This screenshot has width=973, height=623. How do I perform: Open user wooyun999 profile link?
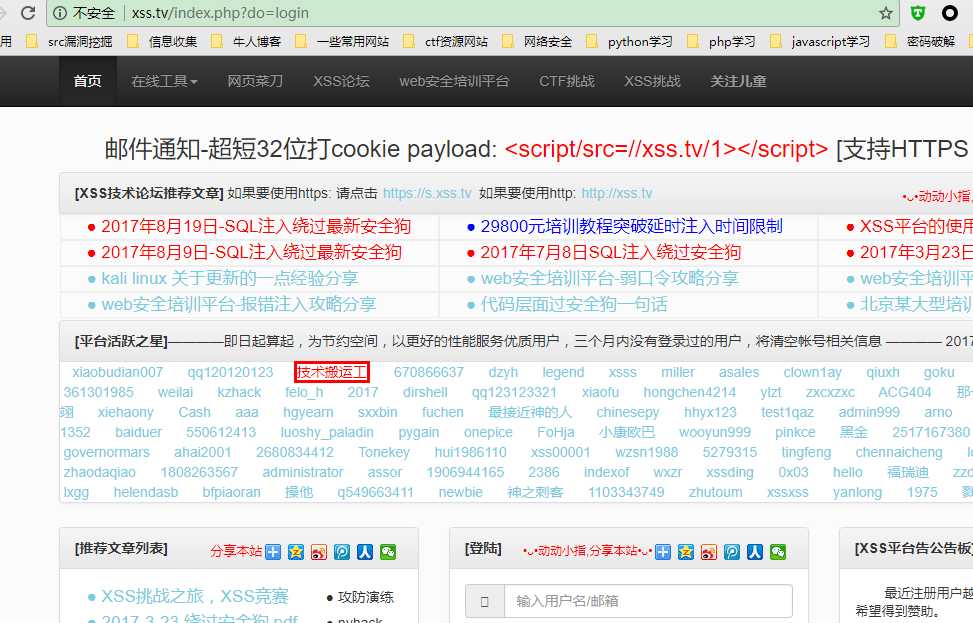(715, 433)
